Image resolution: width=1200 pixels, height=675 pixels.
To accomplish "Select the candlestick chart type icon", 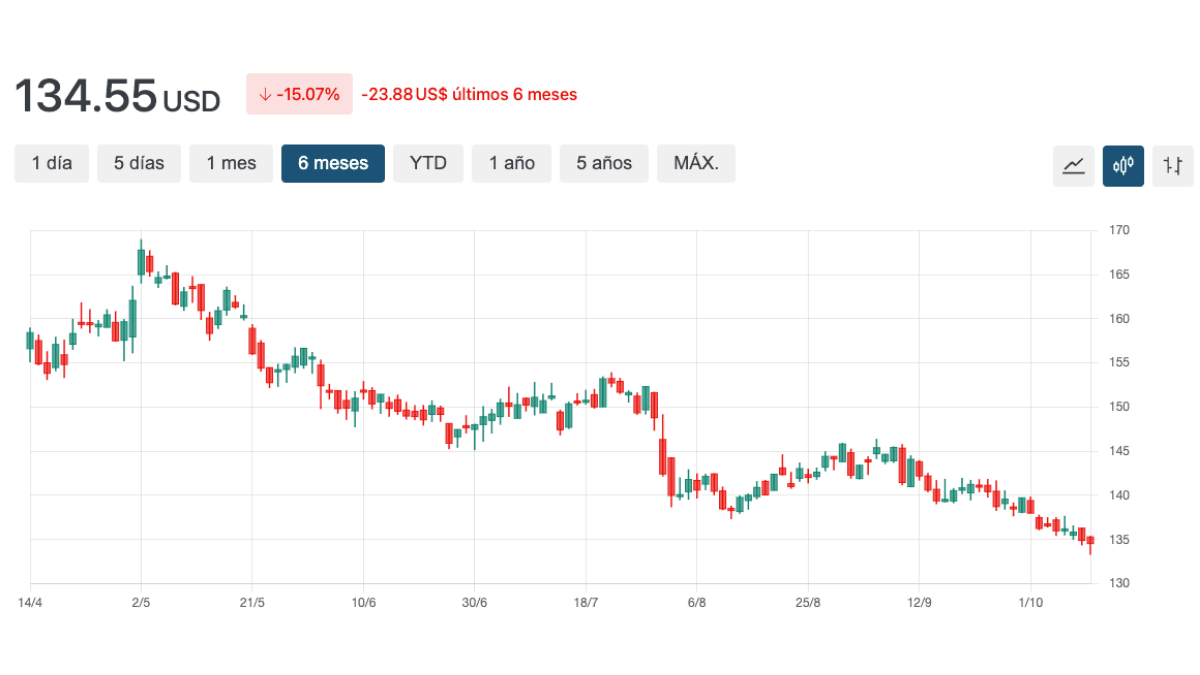I will pyautogui.click(x=1123, y=165).
